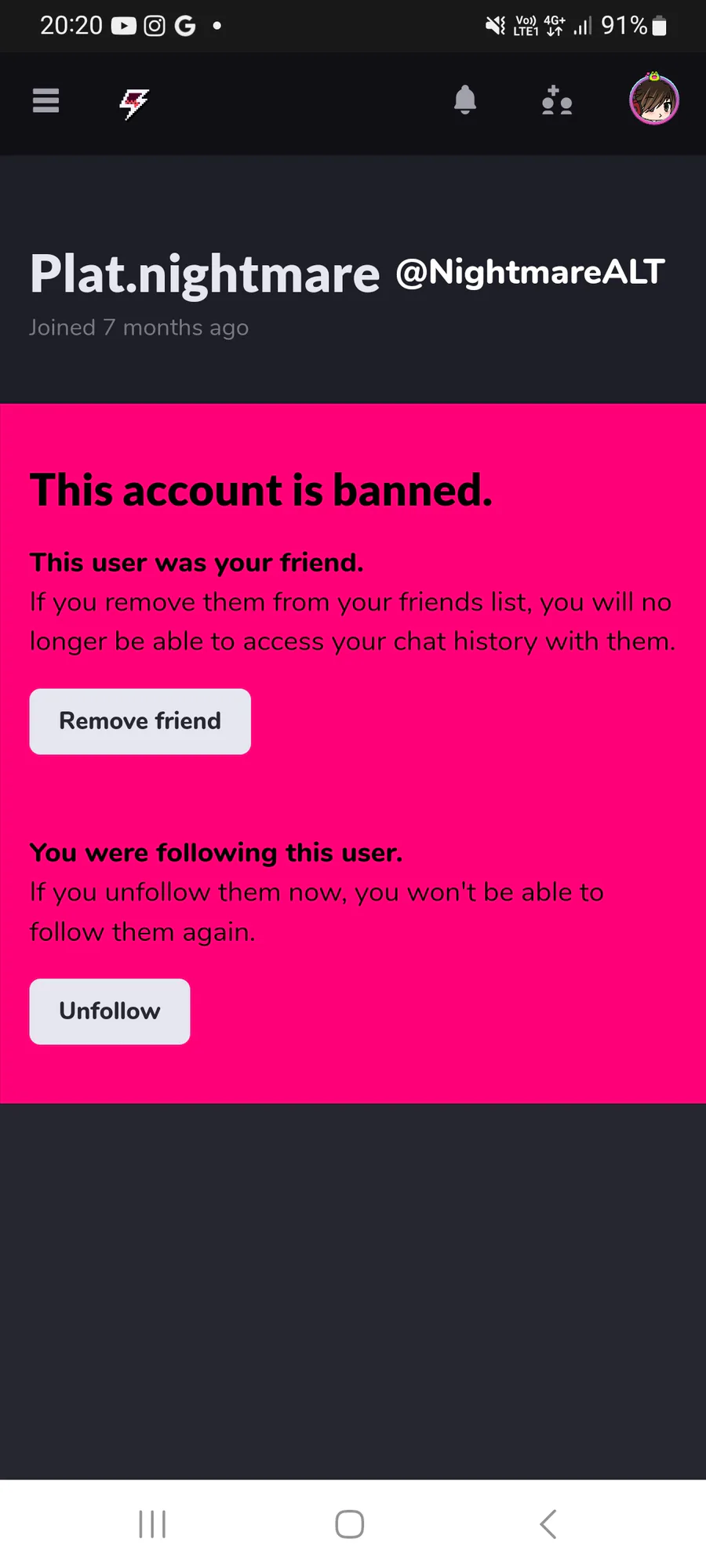Tap the @NightmareALT username
The image size is (706, 1568).
[530, 273]
